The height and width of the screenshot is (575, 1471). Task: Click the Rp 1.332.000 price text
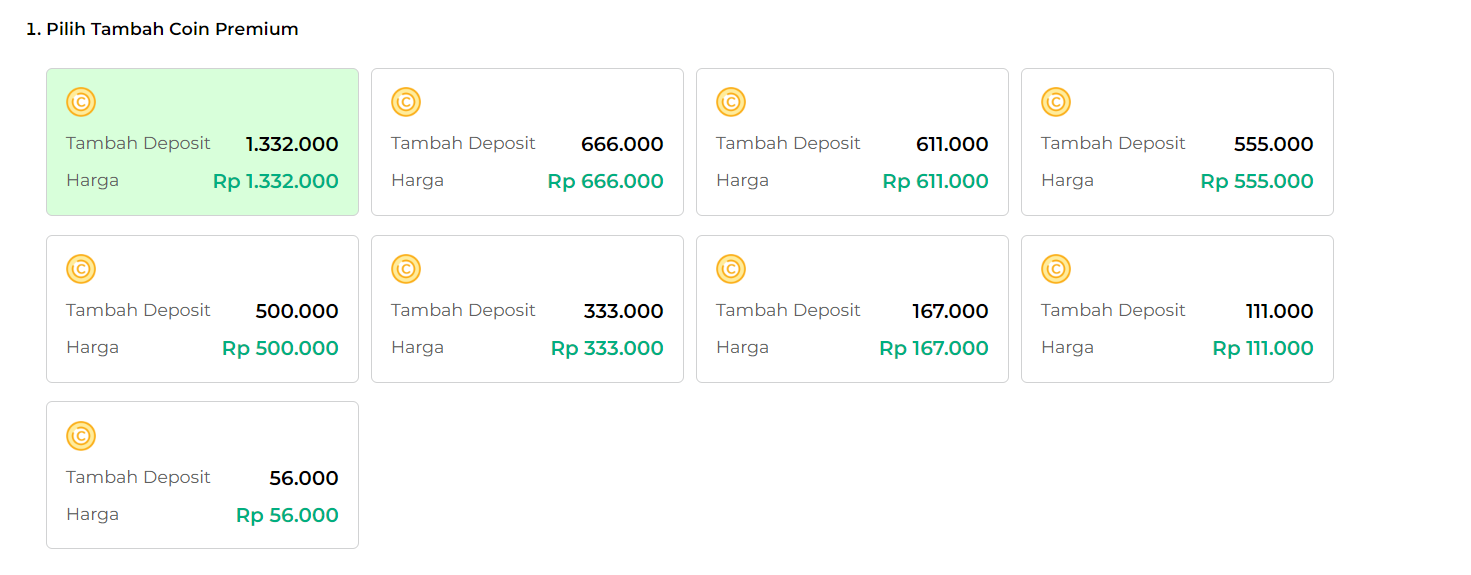click(x=276, y=181)
